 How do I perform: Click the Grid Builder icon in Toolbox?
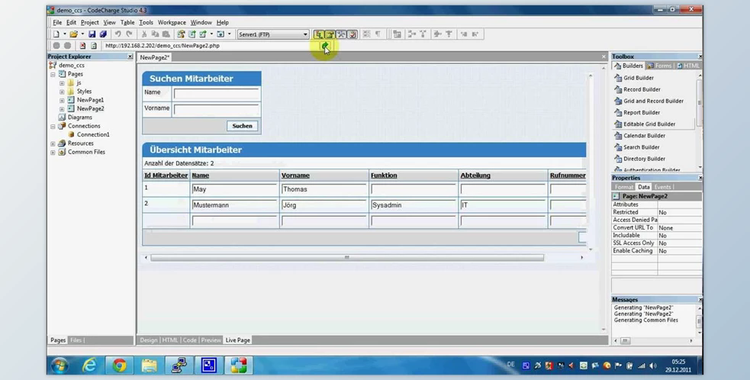pyautogui.click(x=618, y=78)
